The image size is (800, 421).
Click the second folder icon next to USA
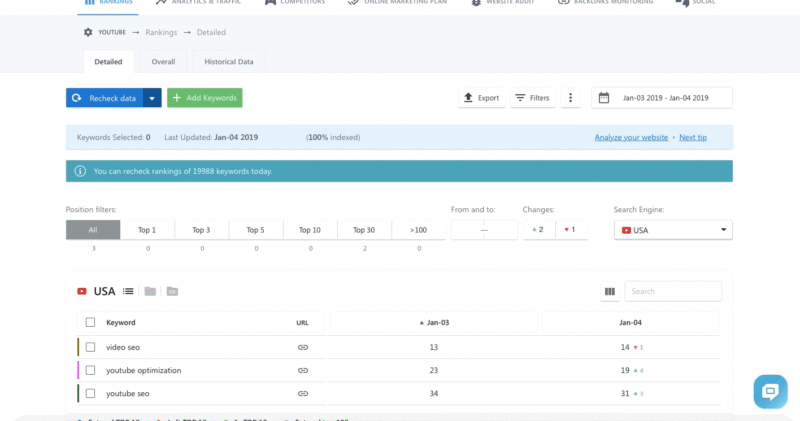pos(172,292)
